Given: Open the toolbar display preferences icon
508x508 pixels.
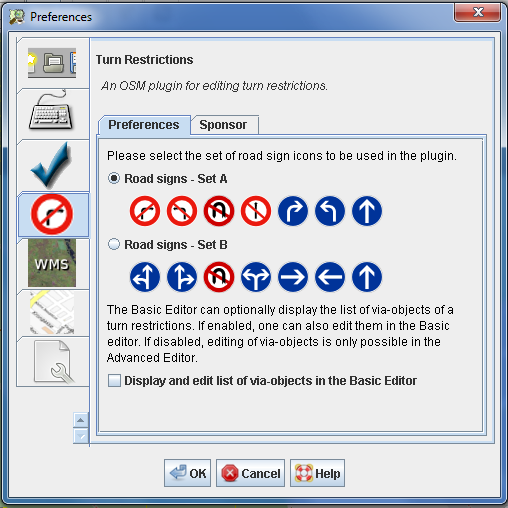Looking at the screenshot, I should pyautogui.click(x=52, y=63).
